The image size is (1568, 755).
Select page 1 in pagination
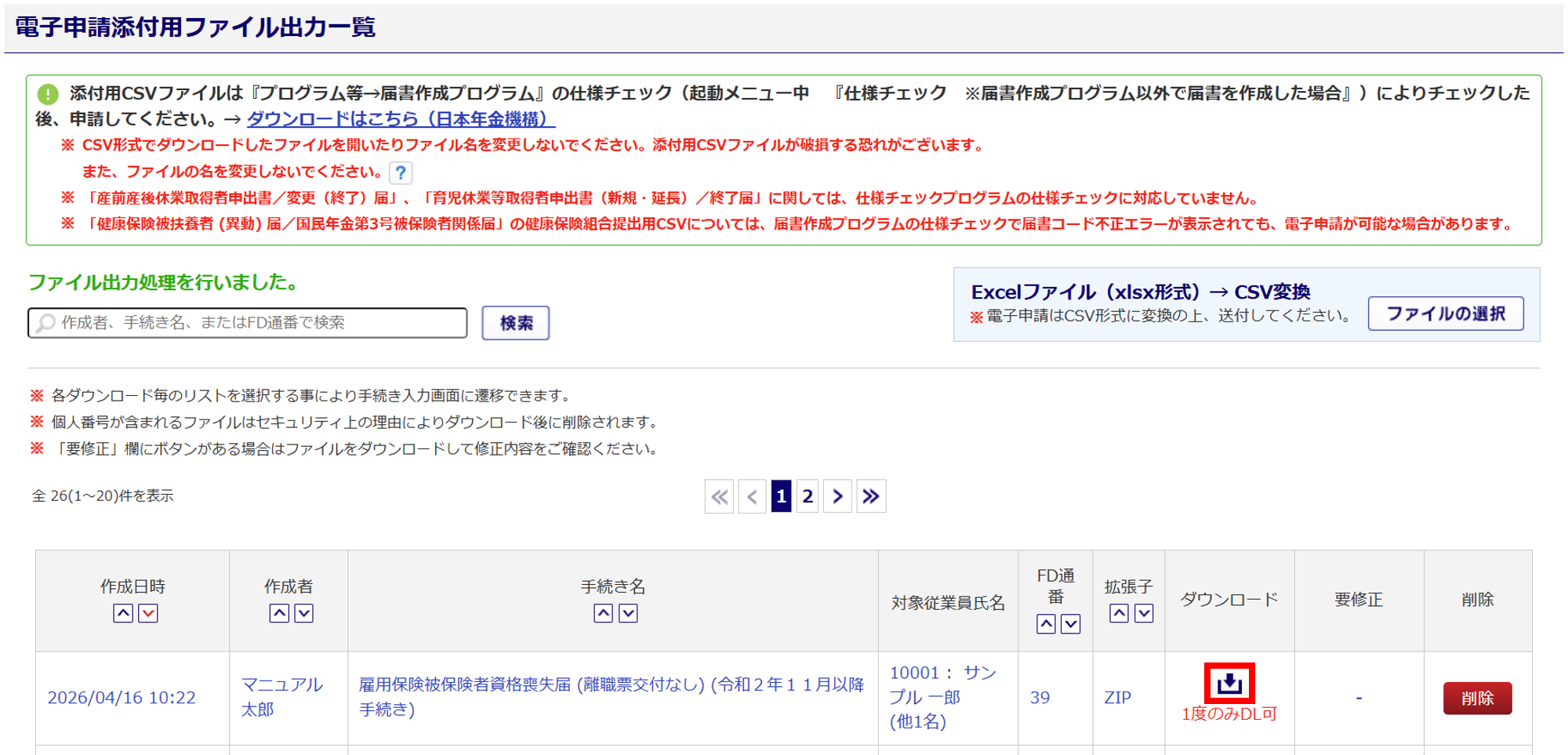pyautogui.click(x=781, y=496)
